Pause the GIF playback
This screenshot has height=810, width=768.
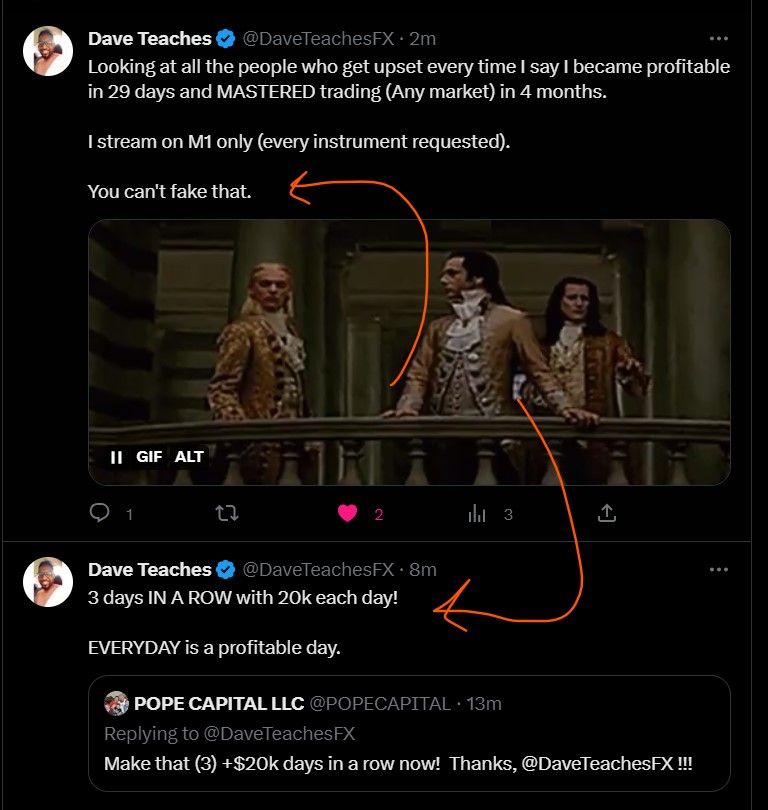tap(116, 457)
